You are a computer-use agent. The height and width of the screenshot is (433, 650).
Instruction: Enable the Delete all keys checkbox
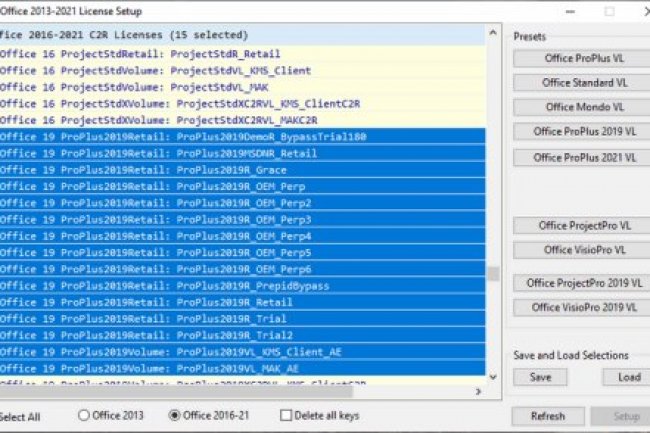coord(286,415)
